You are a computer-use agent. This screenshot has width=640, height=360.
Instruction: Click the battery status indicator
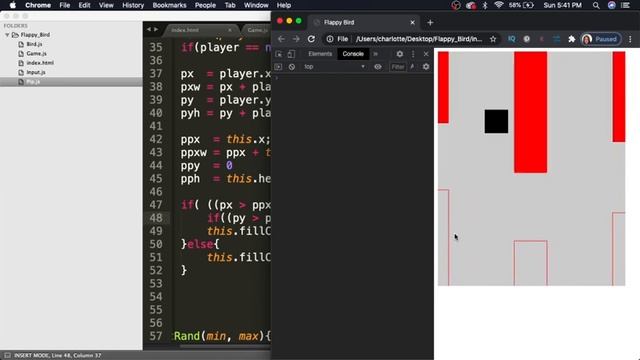click(522, 5)
